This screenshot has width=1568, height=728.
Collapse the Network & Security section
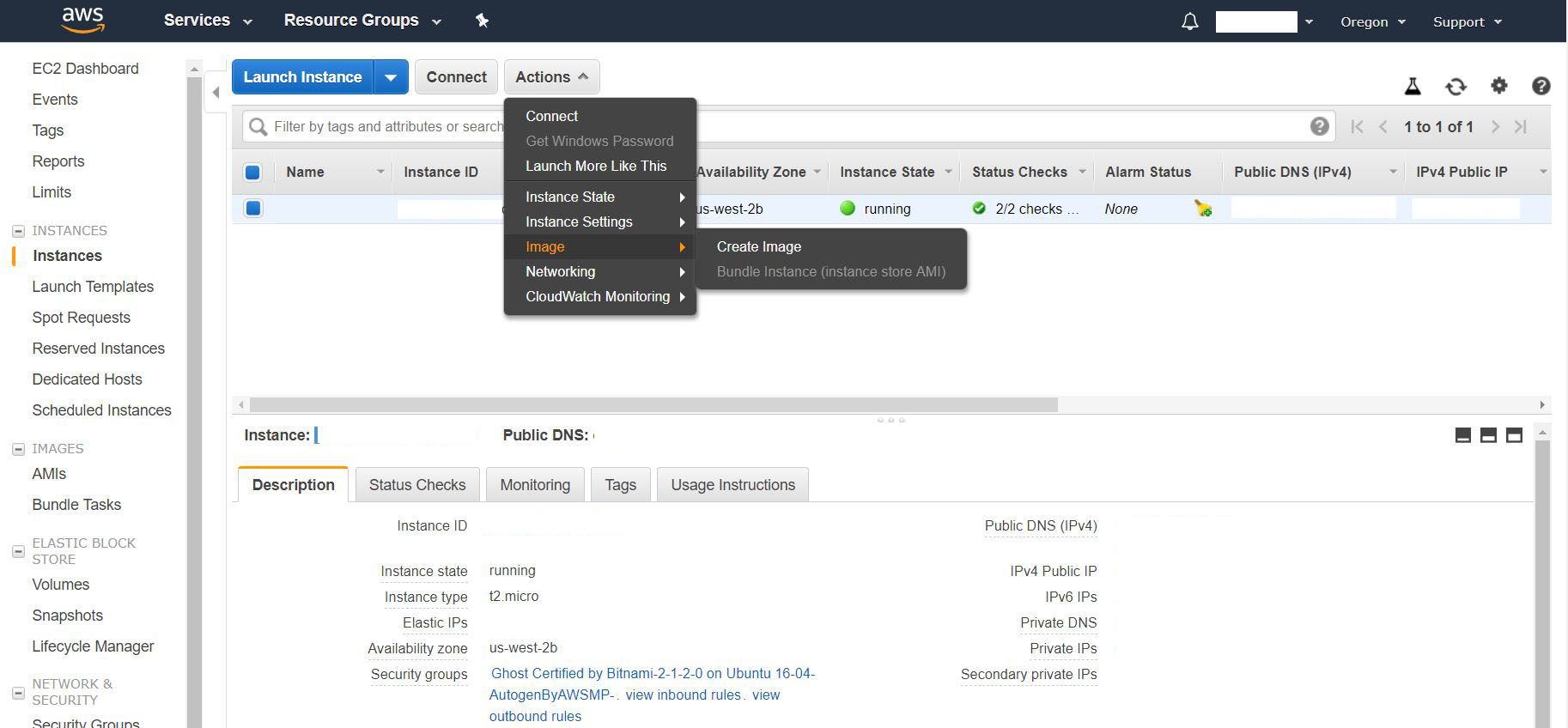pos(18,692)
